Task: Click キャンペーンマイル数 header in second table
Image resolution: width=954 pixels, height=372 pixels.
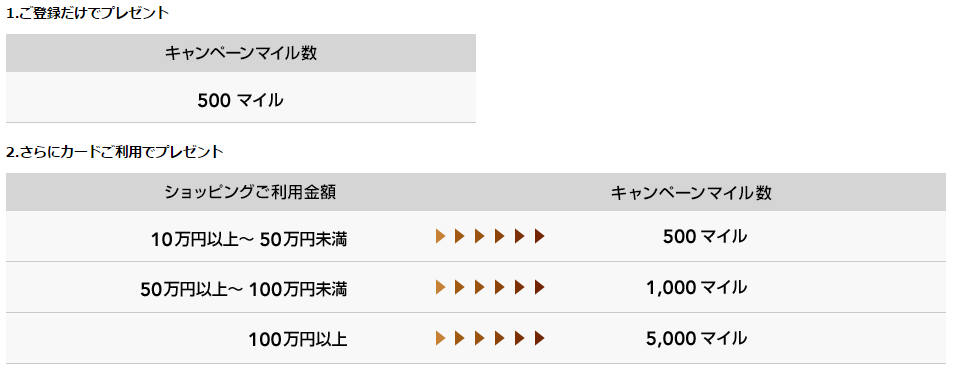Action: pos(691,192)
